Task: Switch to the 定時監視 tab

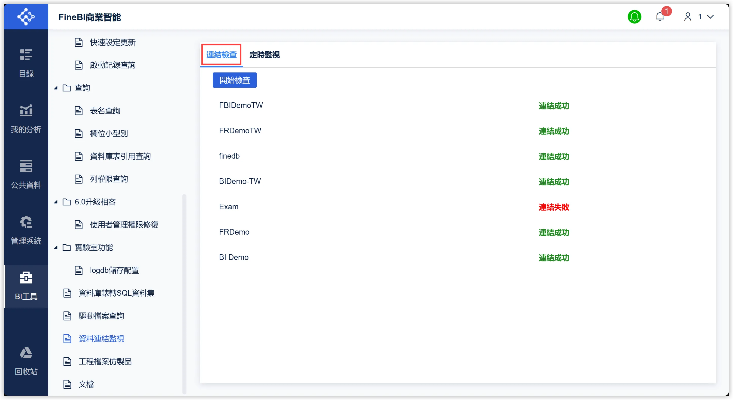Action: pos(265,55)
